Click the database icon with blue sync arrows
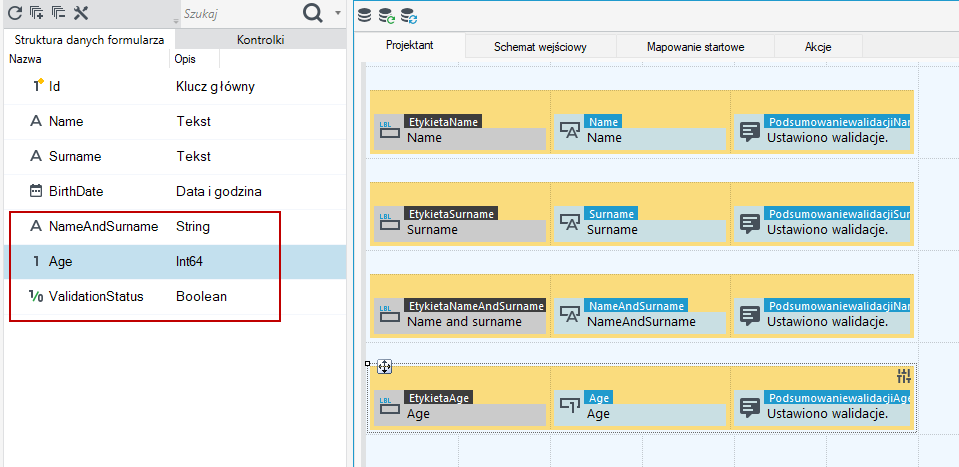This screenshot has height=467, width=959. click(x=409, y=16)
